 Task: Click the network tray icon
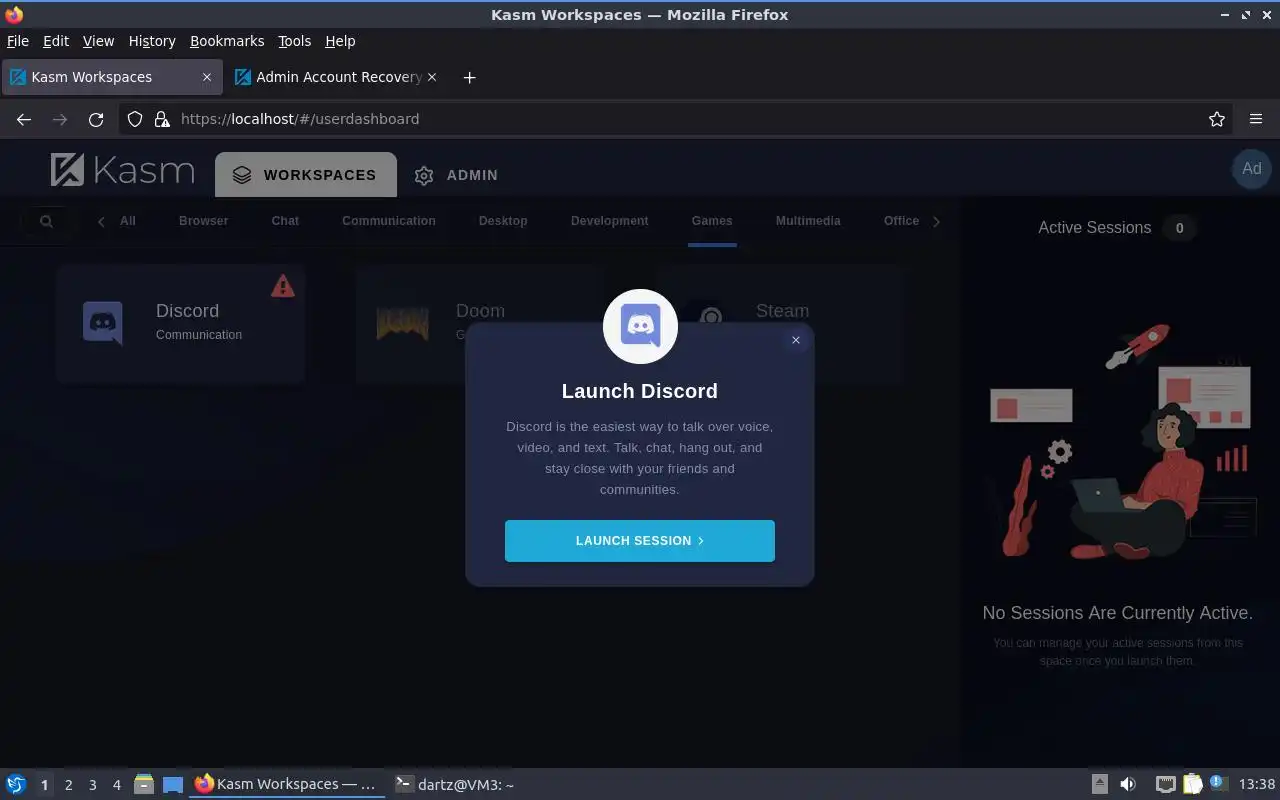coord(1166,785)
